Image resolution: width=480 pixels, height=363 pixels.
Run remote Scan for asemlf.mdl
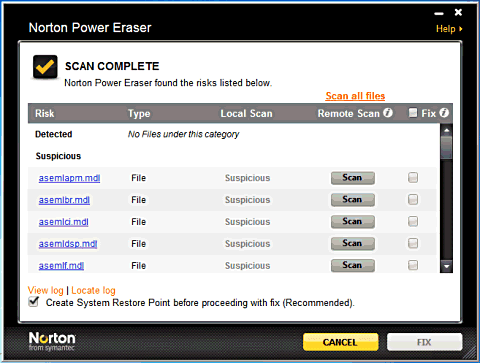353,266
